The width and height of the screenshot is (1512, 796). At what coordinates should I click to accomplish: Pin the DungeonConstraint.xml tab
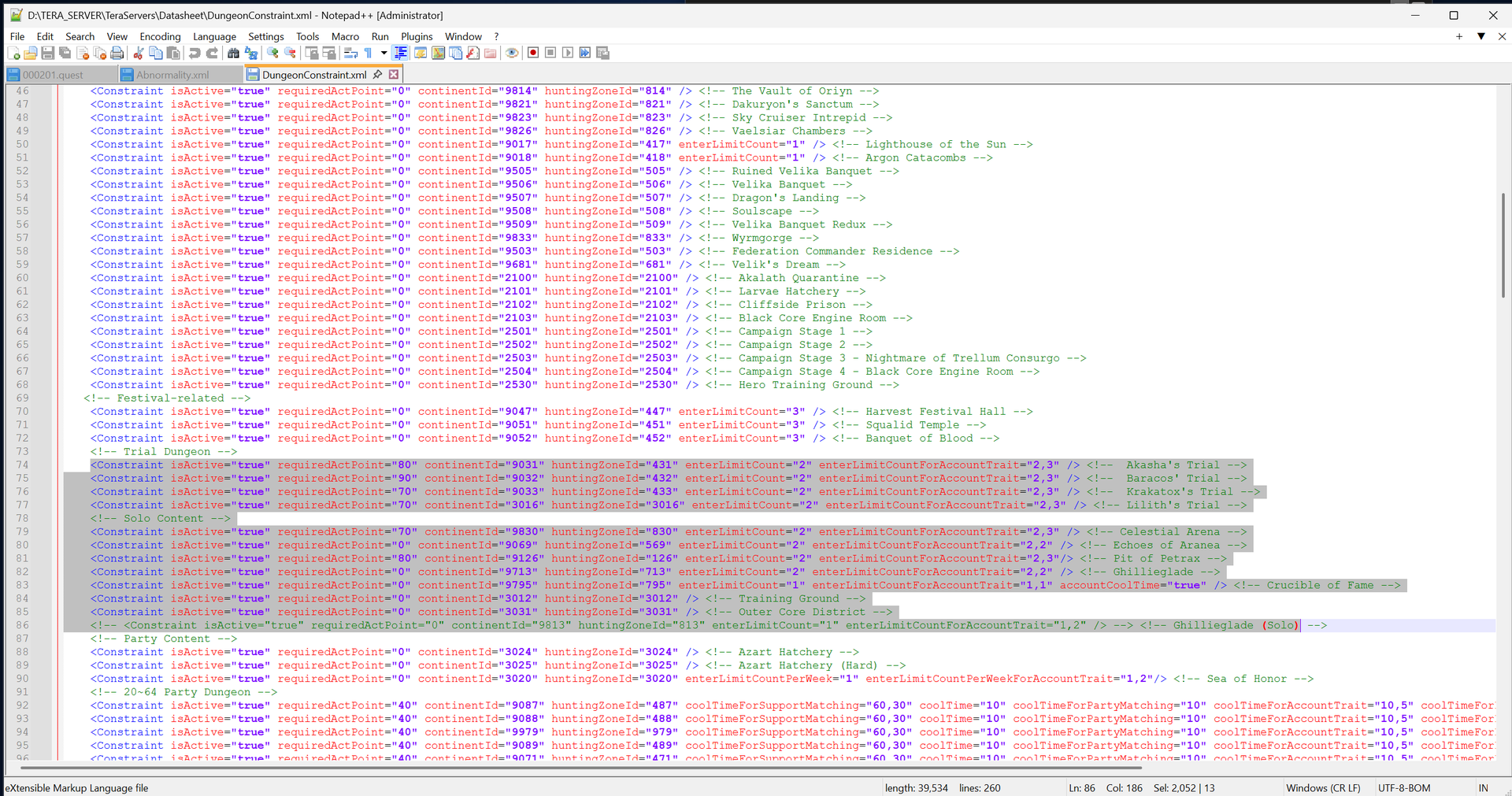point(378,75)
